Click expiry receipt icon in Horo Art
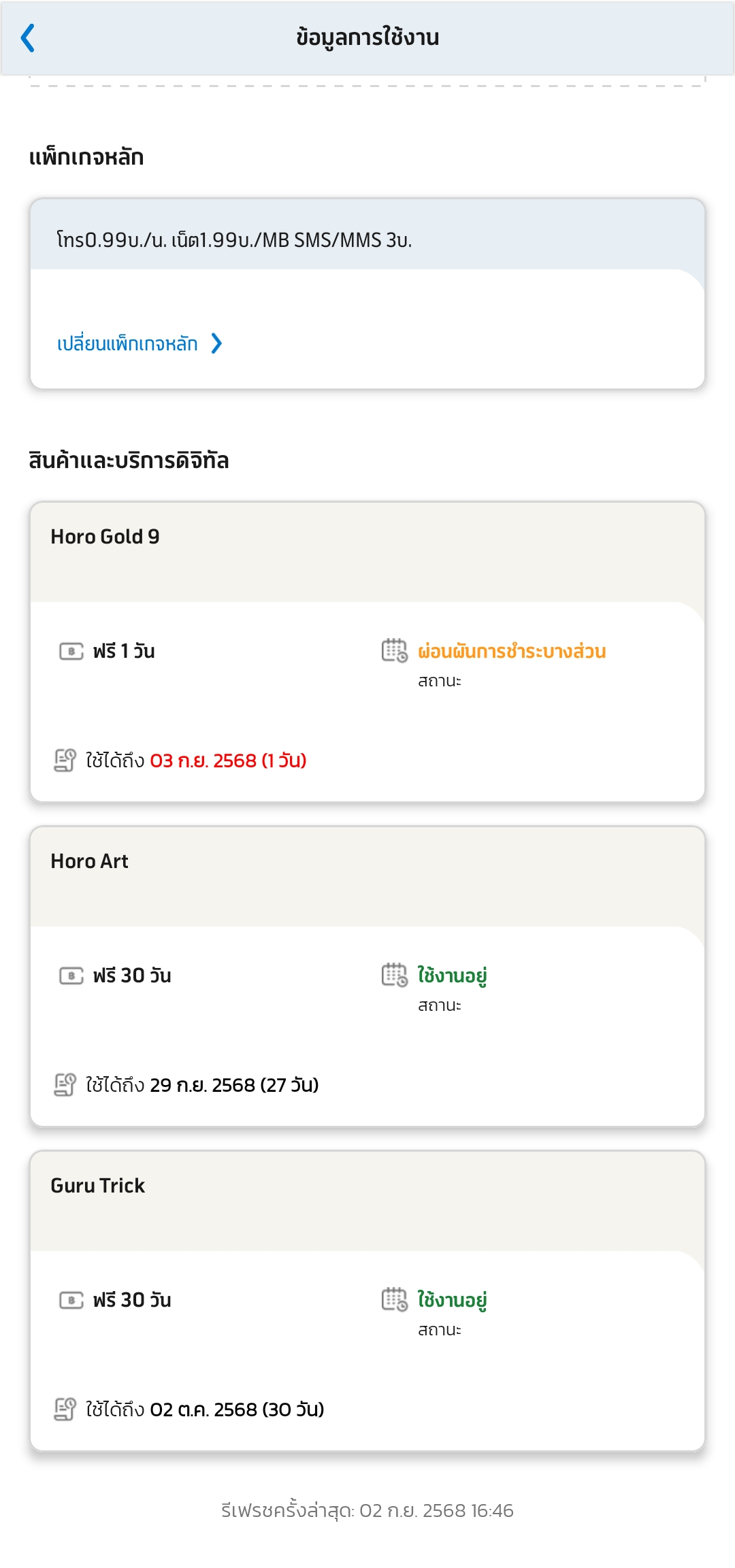 (65, 1084)
